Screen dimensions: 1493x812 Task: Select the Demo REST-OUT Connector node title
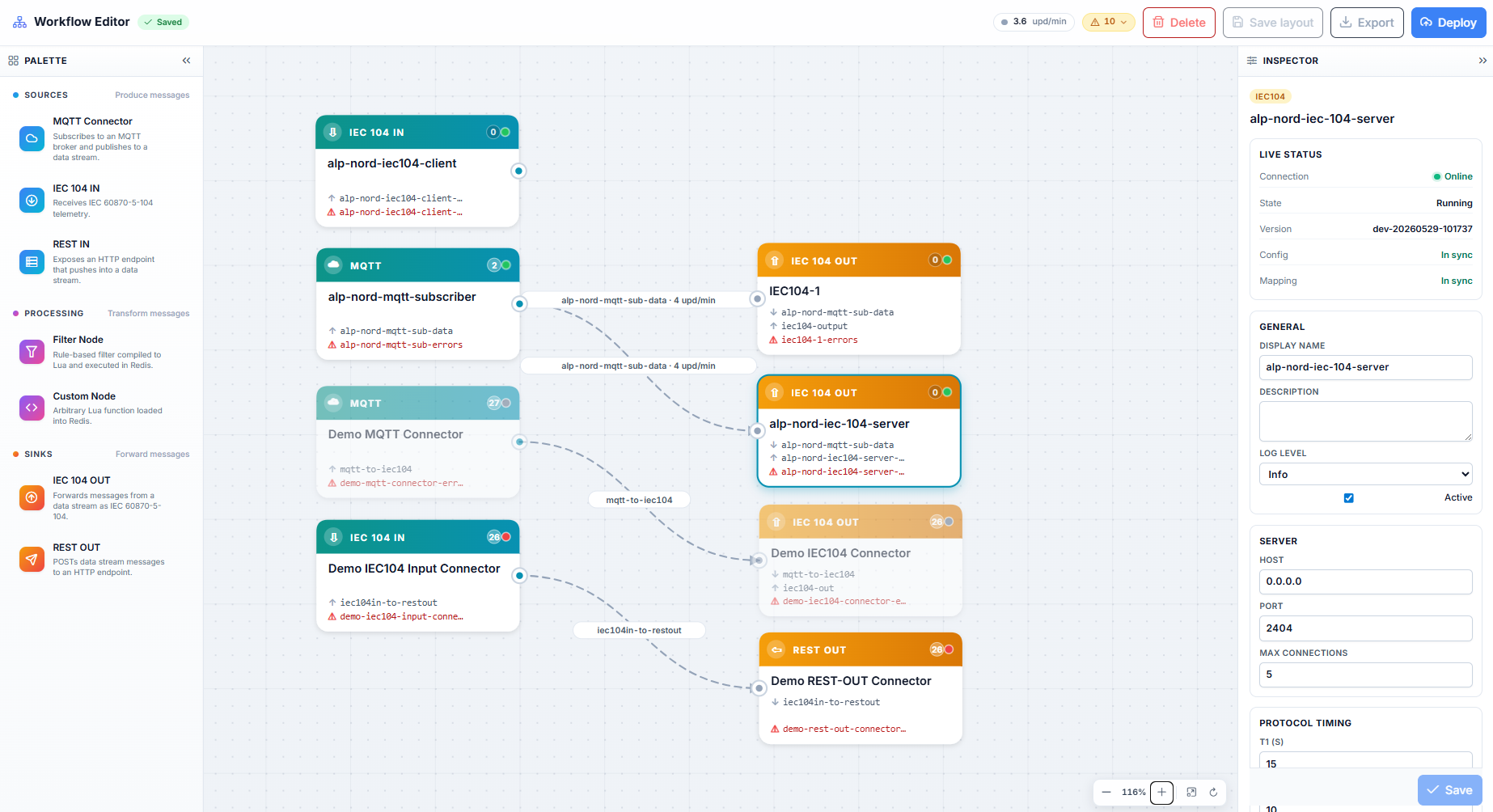point(851,681)
